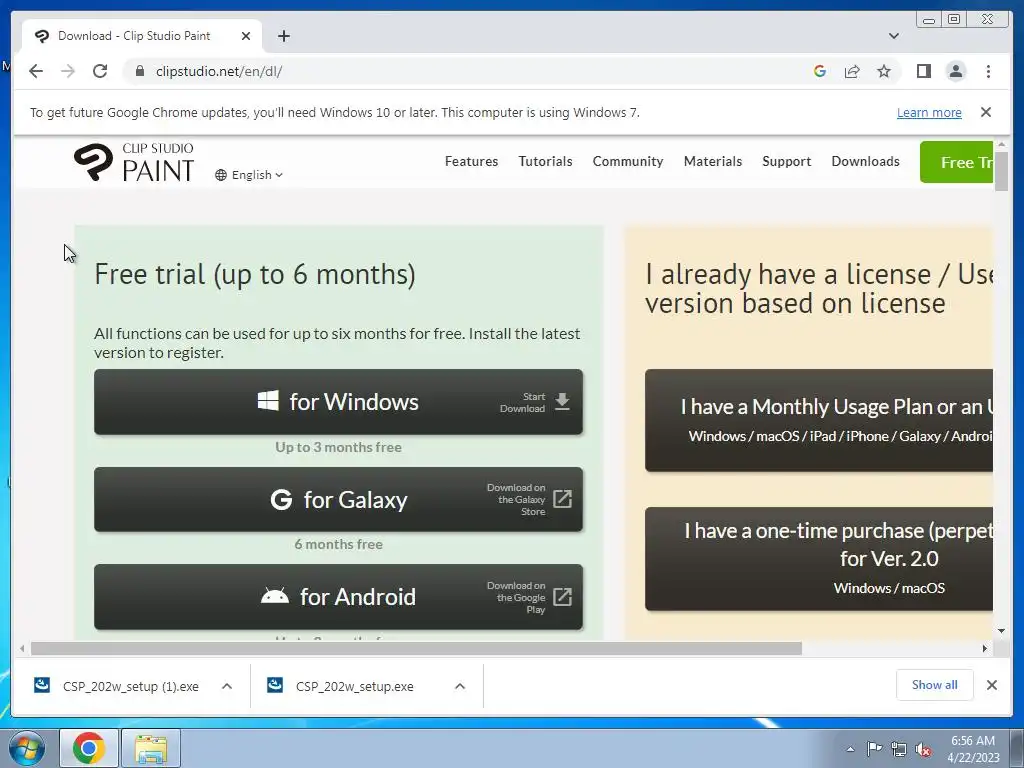Open the Tutorials menu item
The image size is (1024, 768).
tap(545, 161)
